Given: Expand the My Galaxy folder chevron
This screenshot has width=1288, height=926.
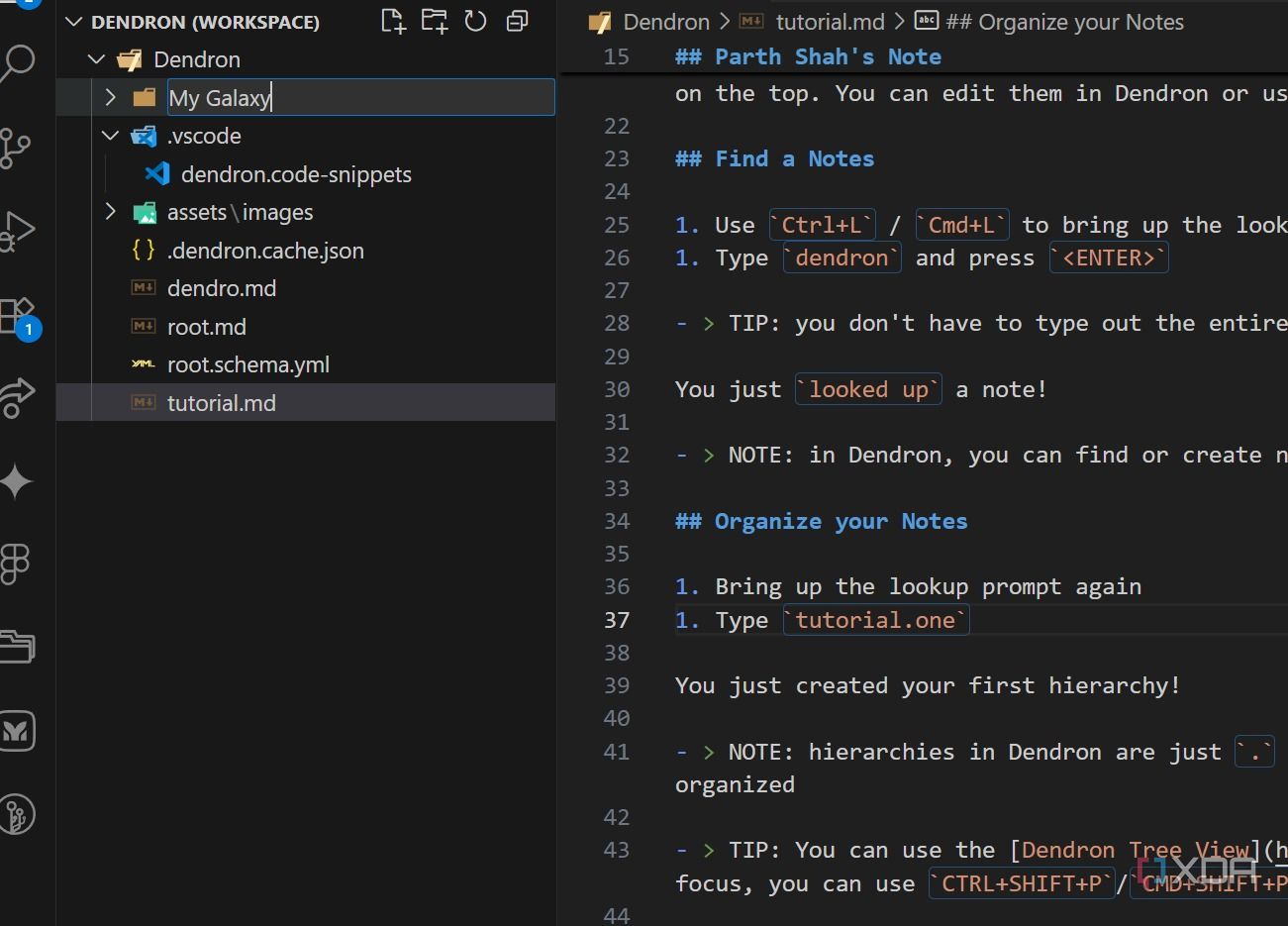Looking at the screenshot, I should point(111,97).
